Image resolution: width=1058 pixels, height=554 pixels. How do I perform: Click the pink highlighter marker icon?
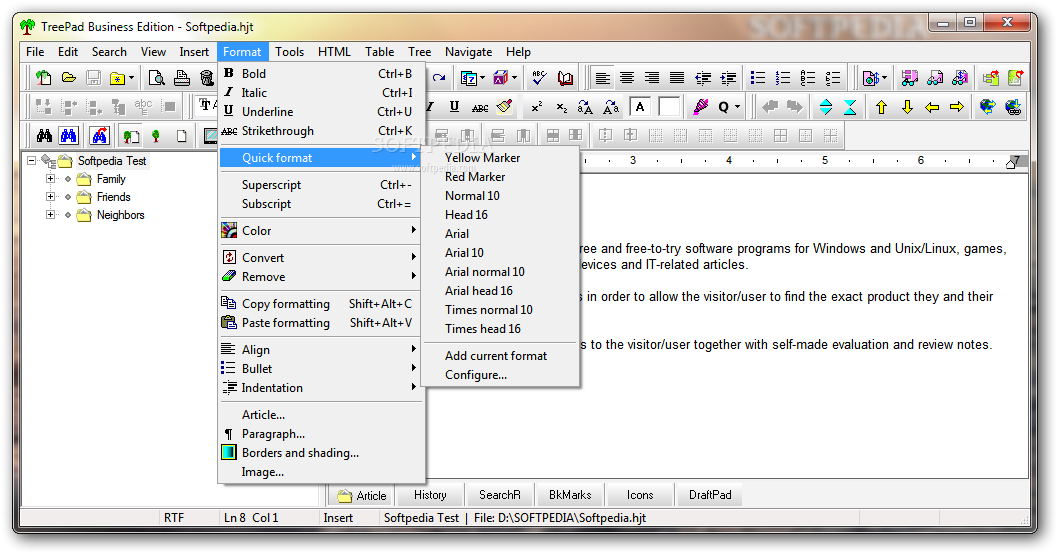(700, 107)
